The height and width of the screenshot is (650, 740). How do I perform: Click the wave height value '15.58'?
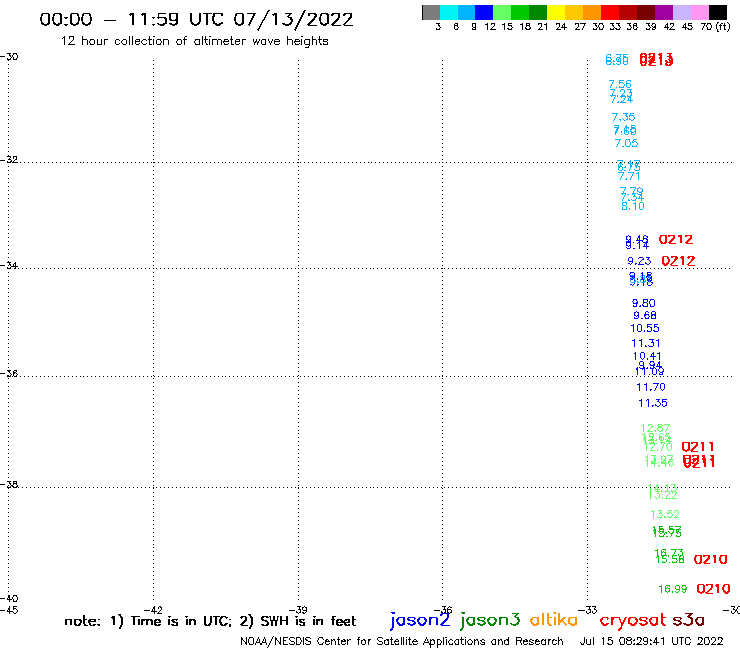coord(670,560)
